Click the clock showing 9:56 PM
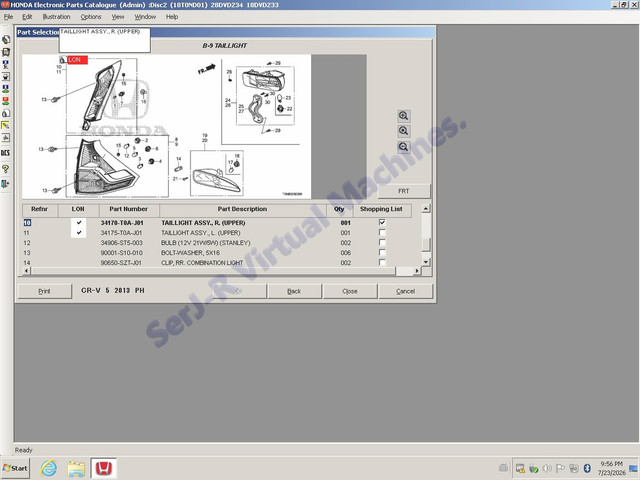 pos(611,464)
